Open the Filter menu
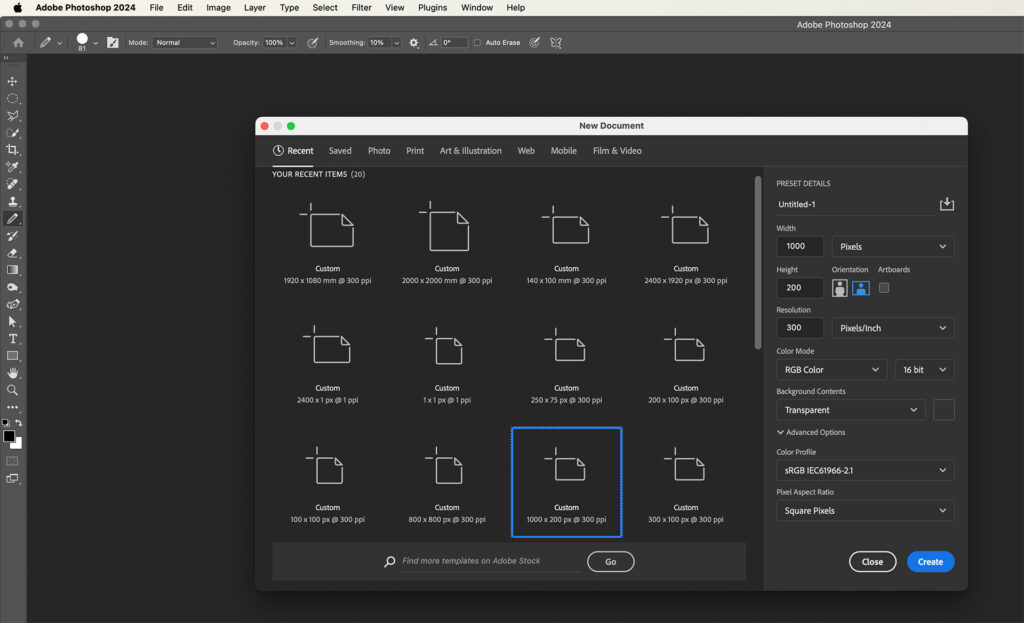The width and height of the screenshot is (1024, 623). pos(361,7)
